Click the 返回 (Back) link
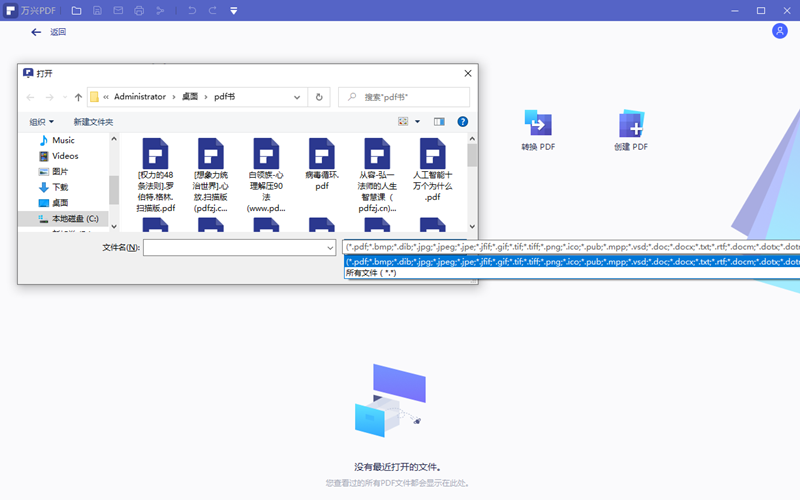The image size is (800, 500). click(x=49, y=32)
